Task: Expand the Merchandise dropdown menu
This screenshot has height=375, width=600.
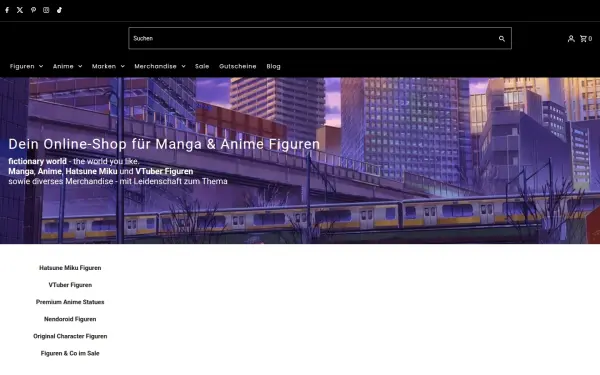Action: (160, 66)
